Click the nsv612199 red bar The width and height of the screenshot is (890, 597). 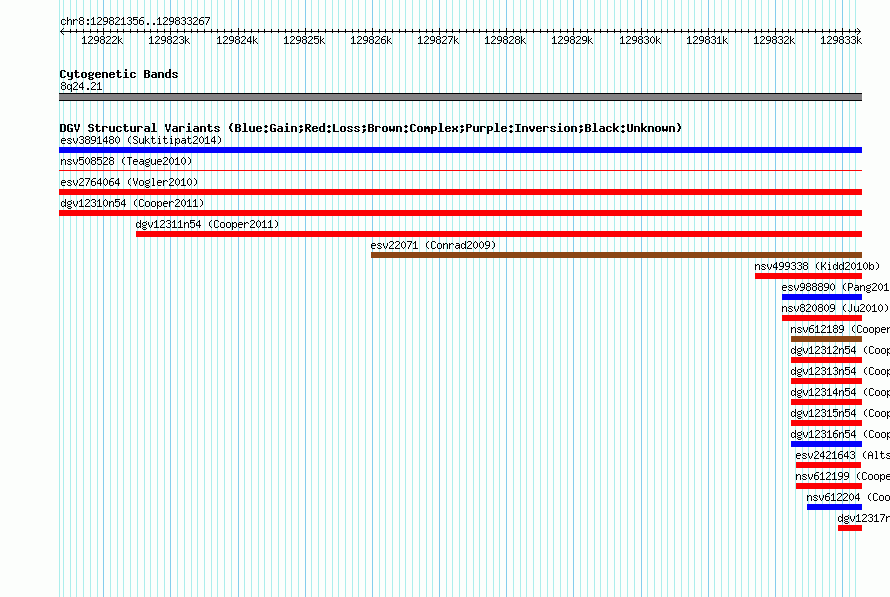(x=829, y=486)
